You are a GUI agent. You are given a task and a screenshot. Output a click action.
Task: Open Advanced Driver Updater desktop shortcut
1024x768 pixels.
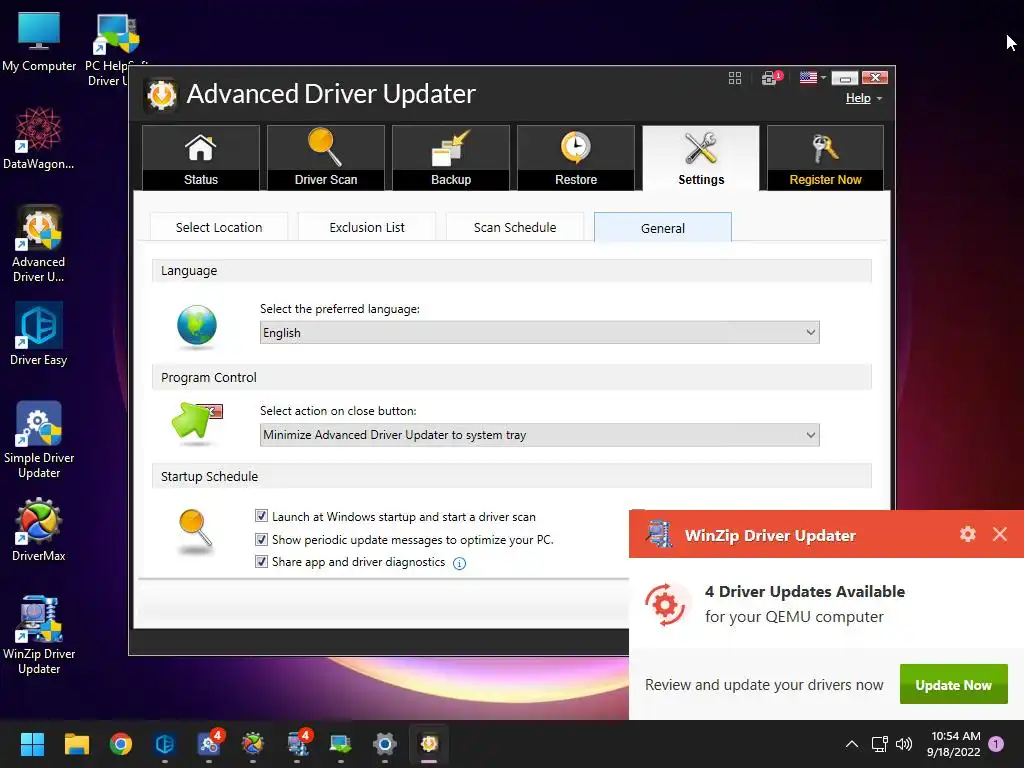pos(39,244)
